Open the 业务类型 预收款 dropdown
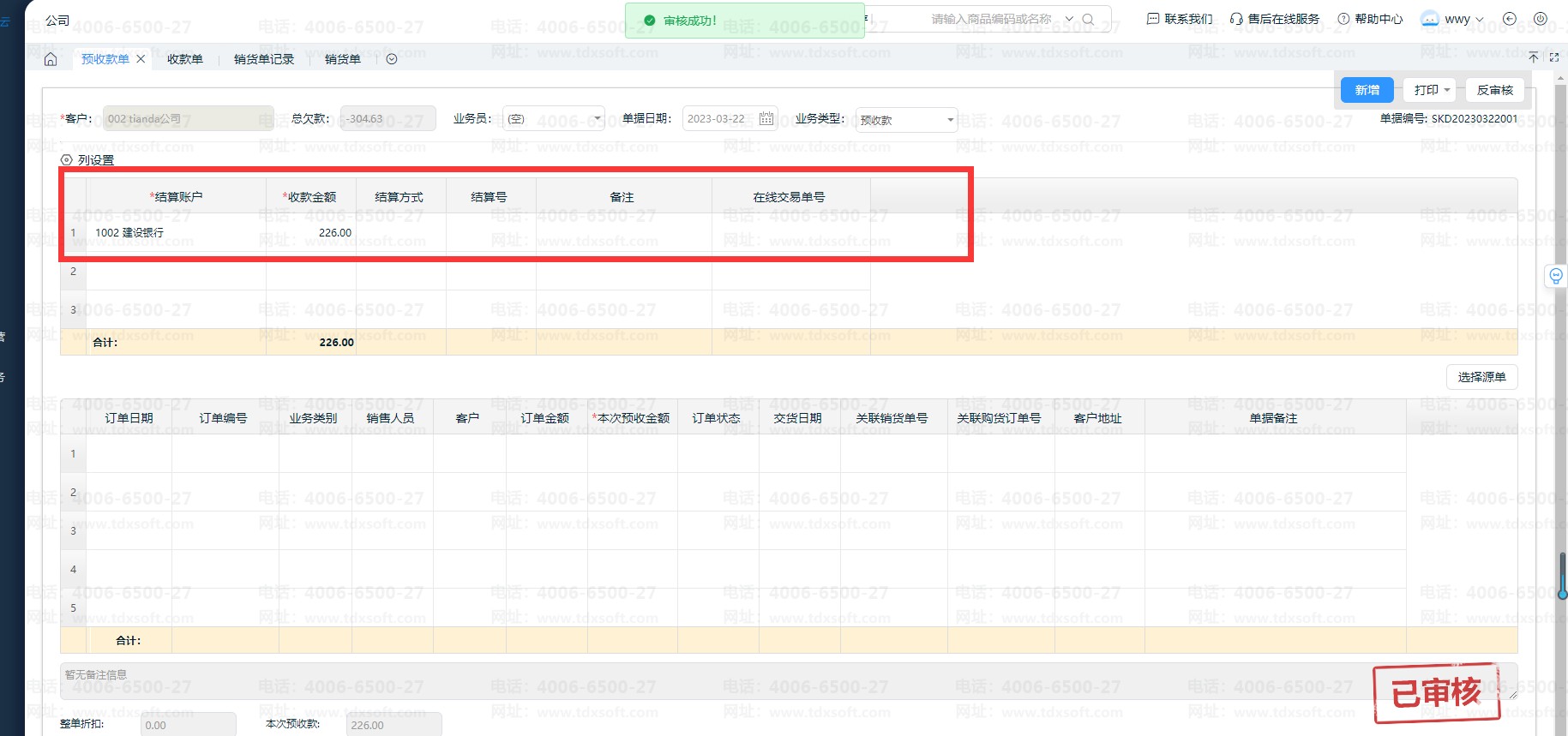The width and height of the screenshot is (1568, 736). coord(950,120)
